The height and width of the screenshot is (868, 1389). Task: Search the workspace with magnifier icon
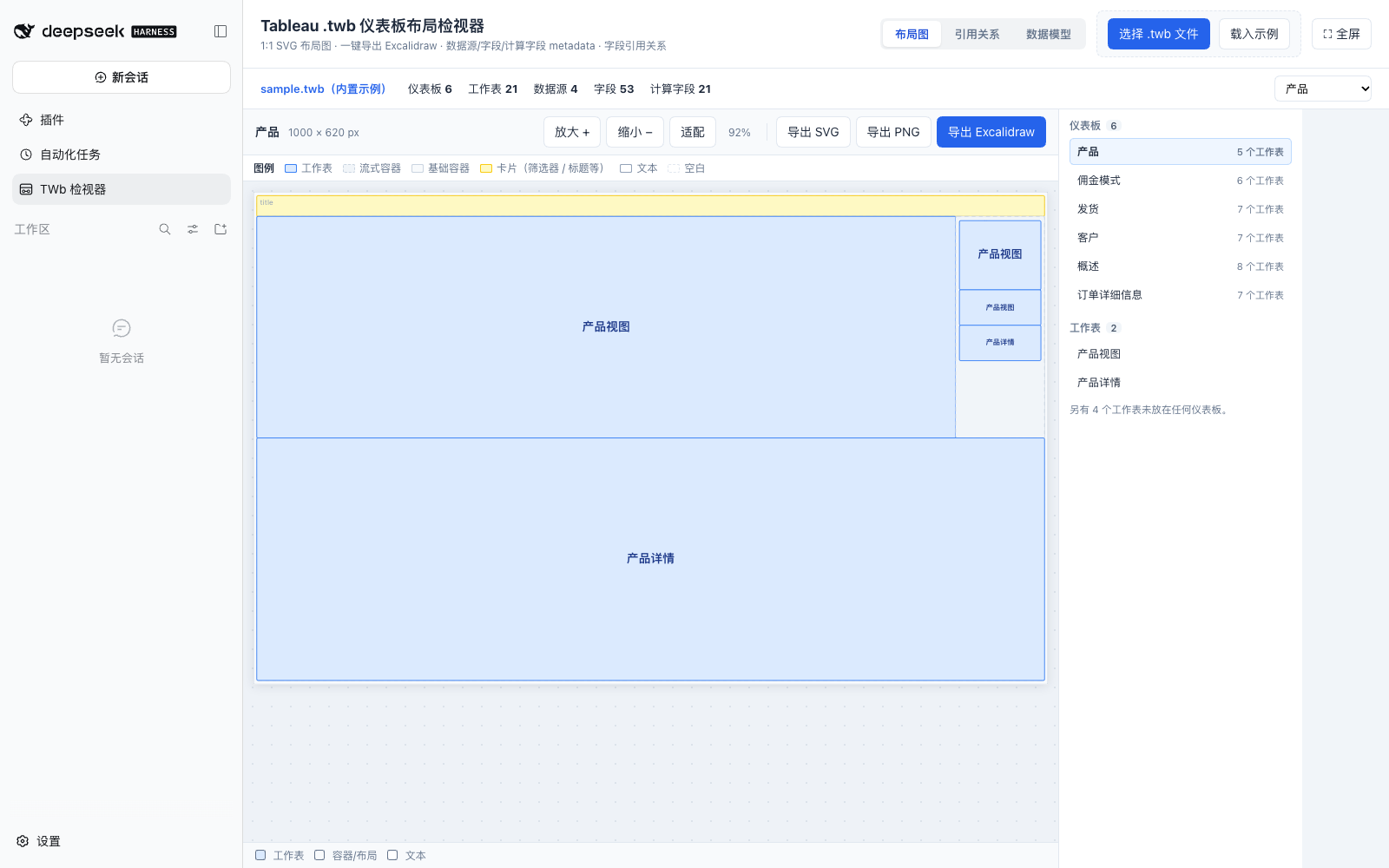[x=165, y=229]
